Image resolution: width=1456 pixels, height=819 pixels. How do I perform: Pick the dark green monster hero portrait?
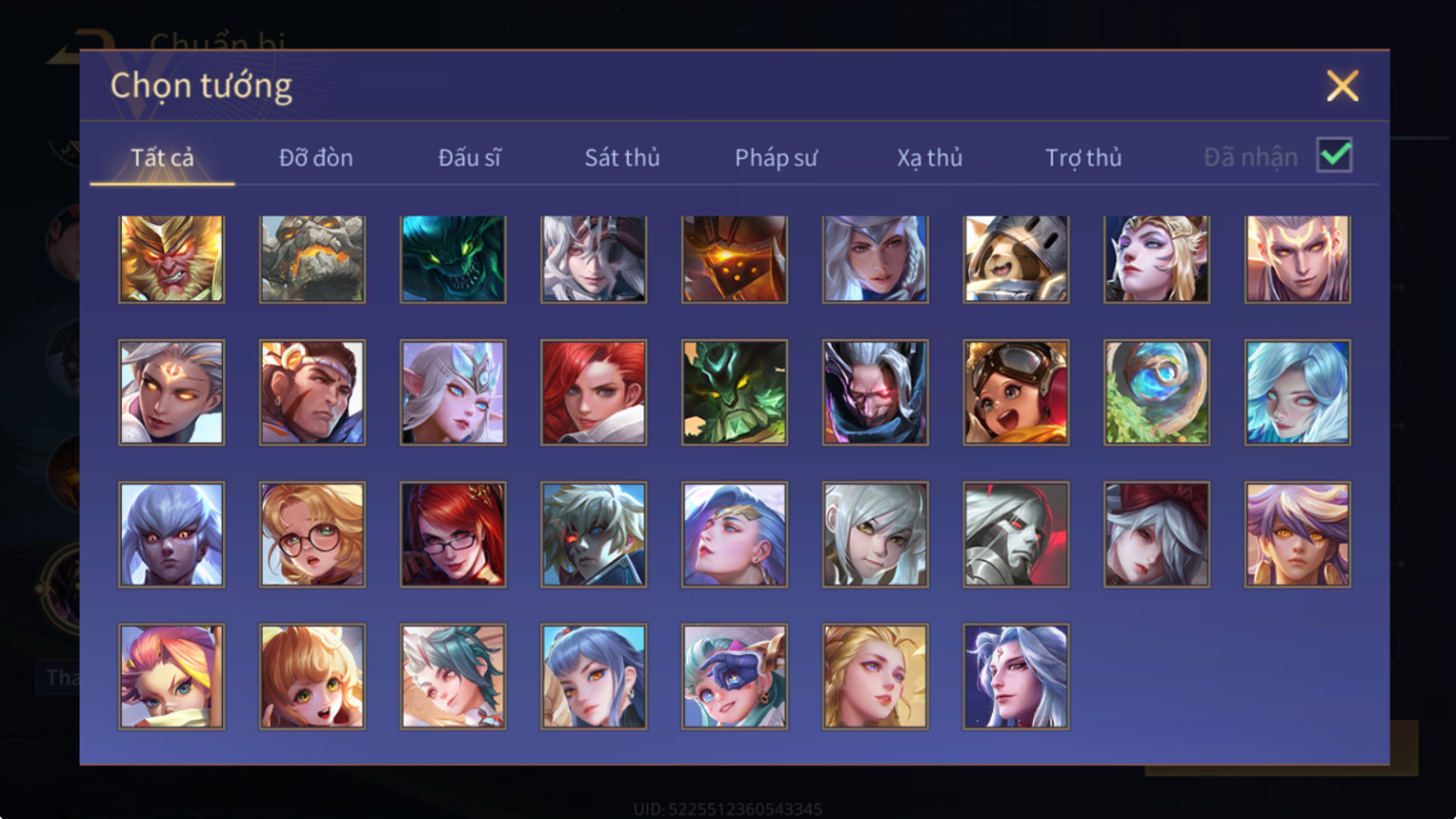click(x=454, y=258)
